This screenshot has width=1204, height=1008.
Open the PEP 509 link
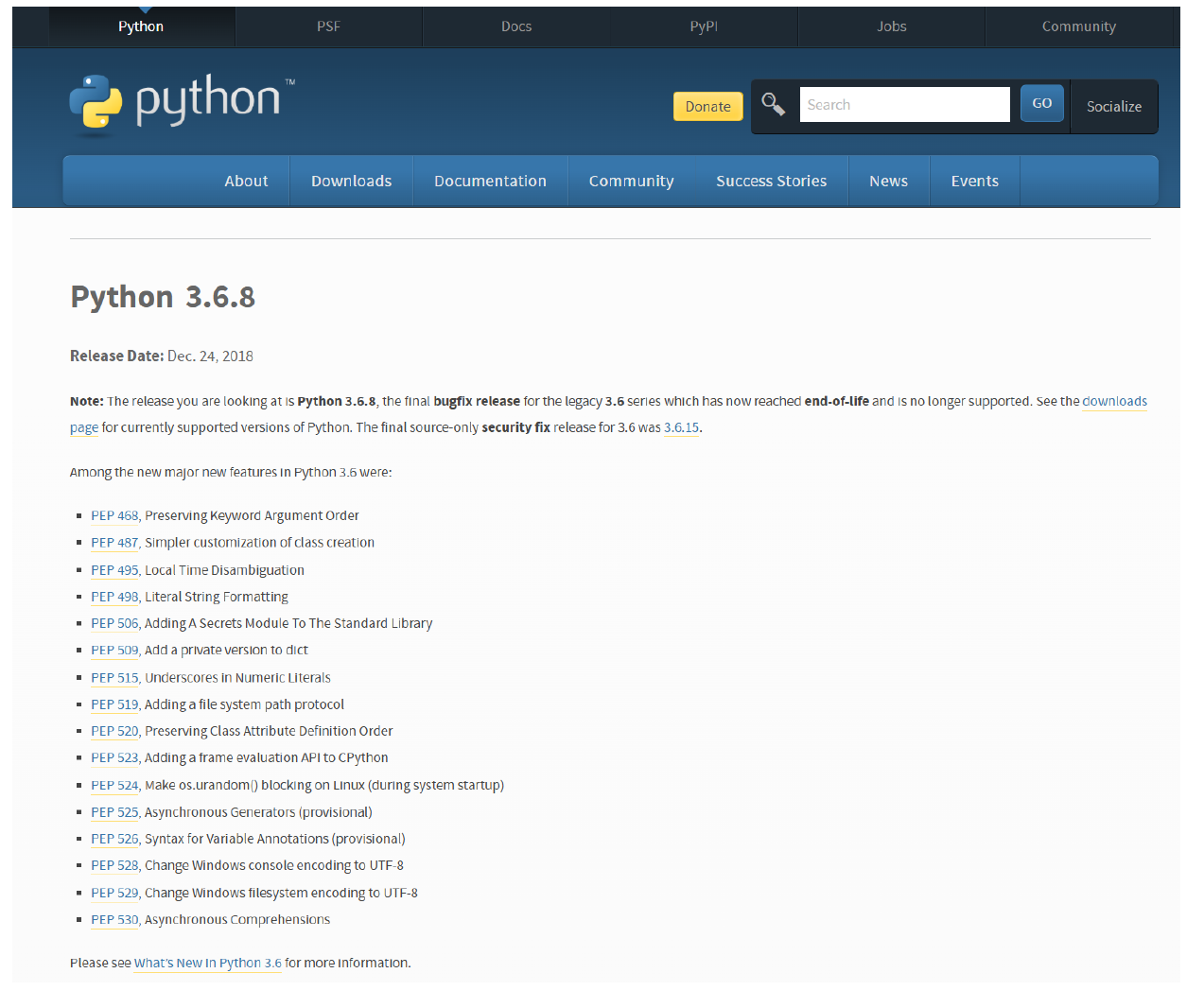(x=115, y=651)
